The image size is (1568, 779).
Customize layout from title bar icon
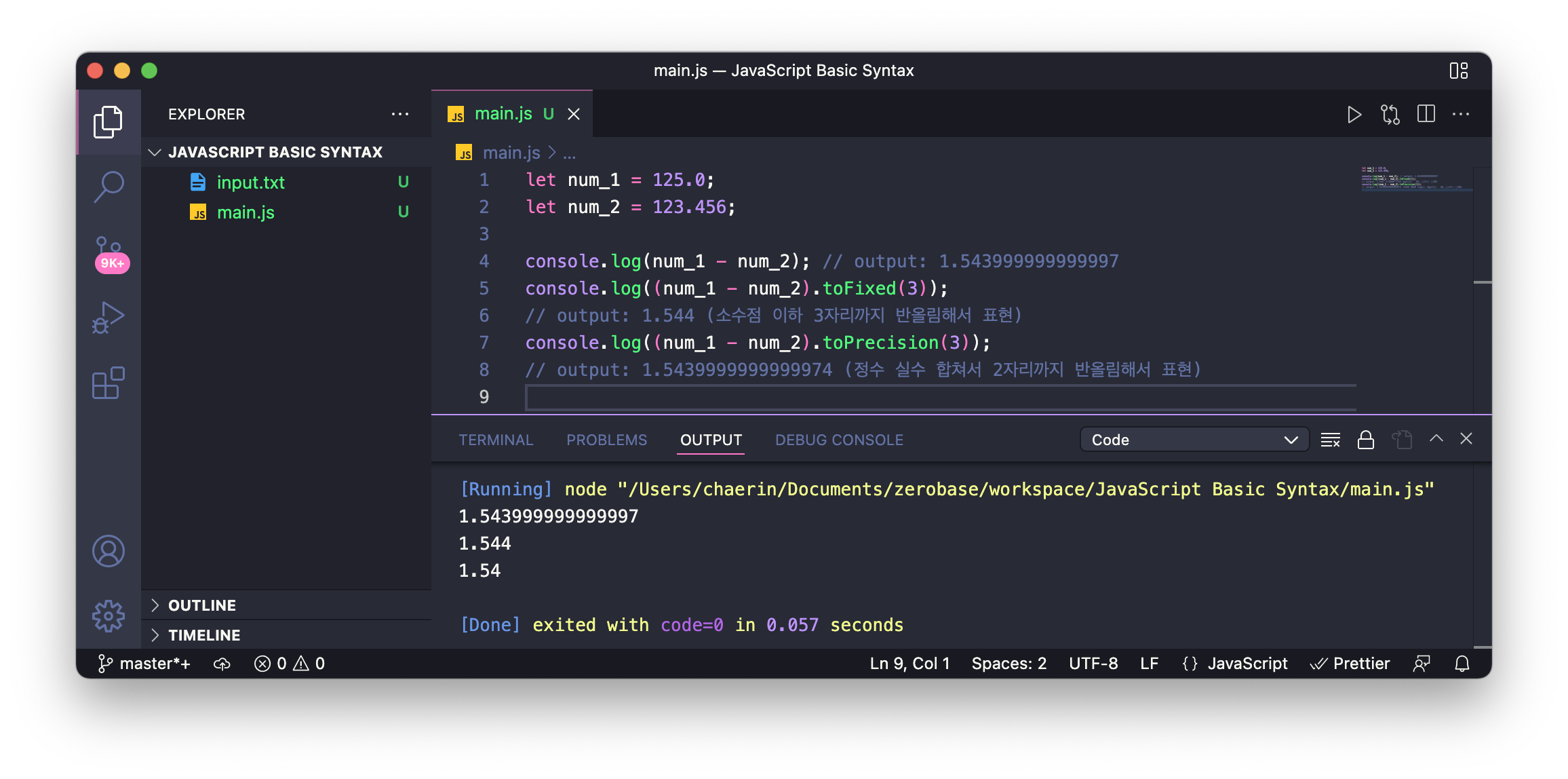(1458, 71)
